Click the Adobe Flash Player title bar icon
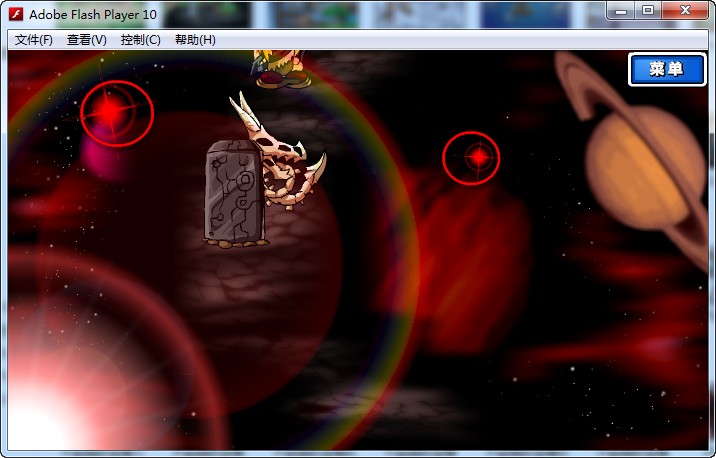716x458 pixels. (16, 14)
